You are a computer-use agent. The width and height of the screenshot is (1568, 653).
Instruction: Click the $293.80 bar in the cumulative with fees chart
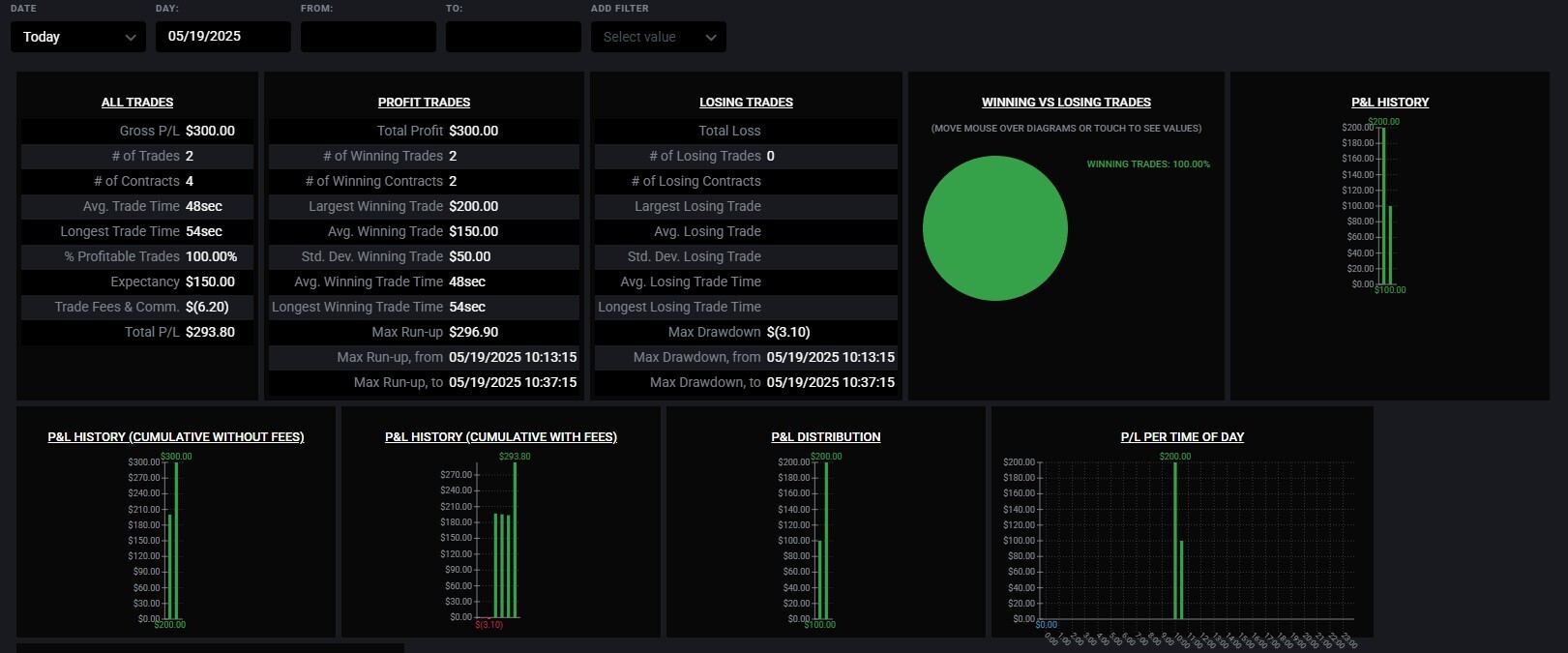click(515, 542)
